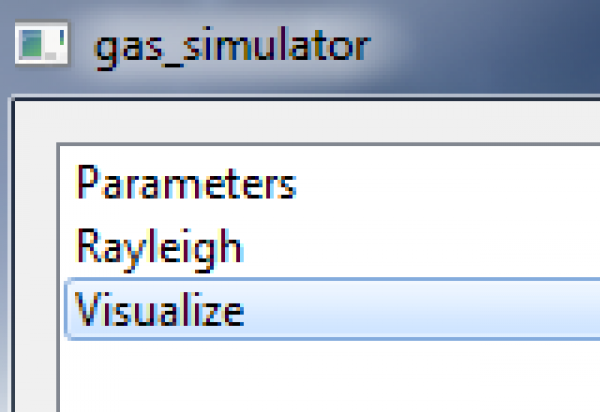Select the highlighted Visualize entry
600x412 pixels.
click(160, 309)
